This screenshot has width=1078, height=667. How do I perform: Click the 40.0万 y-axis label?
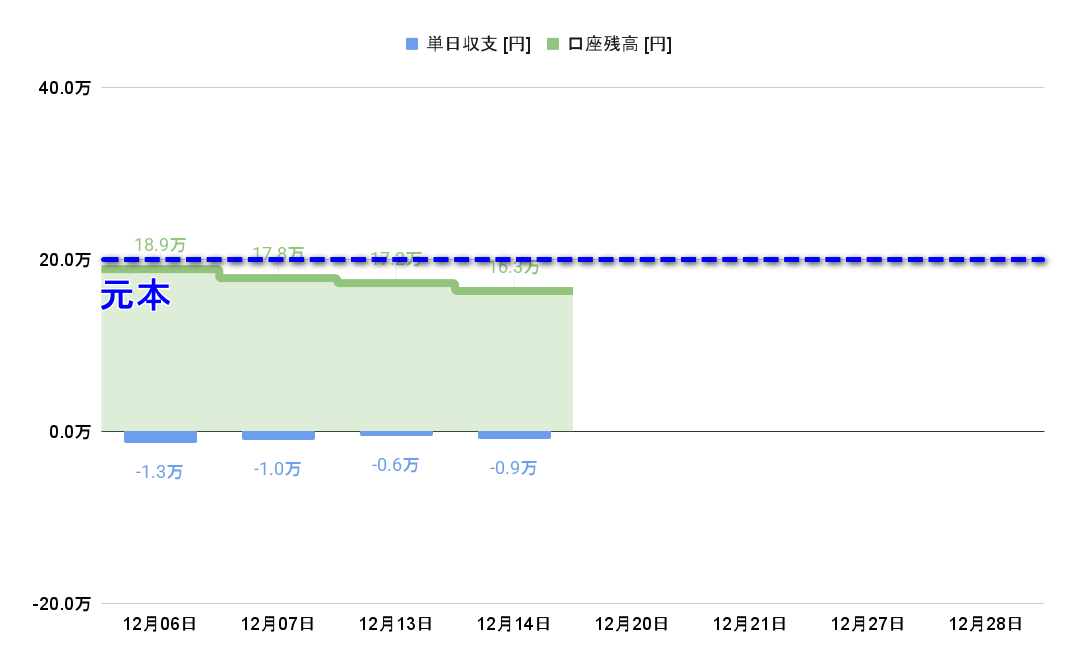coord(64,88)
